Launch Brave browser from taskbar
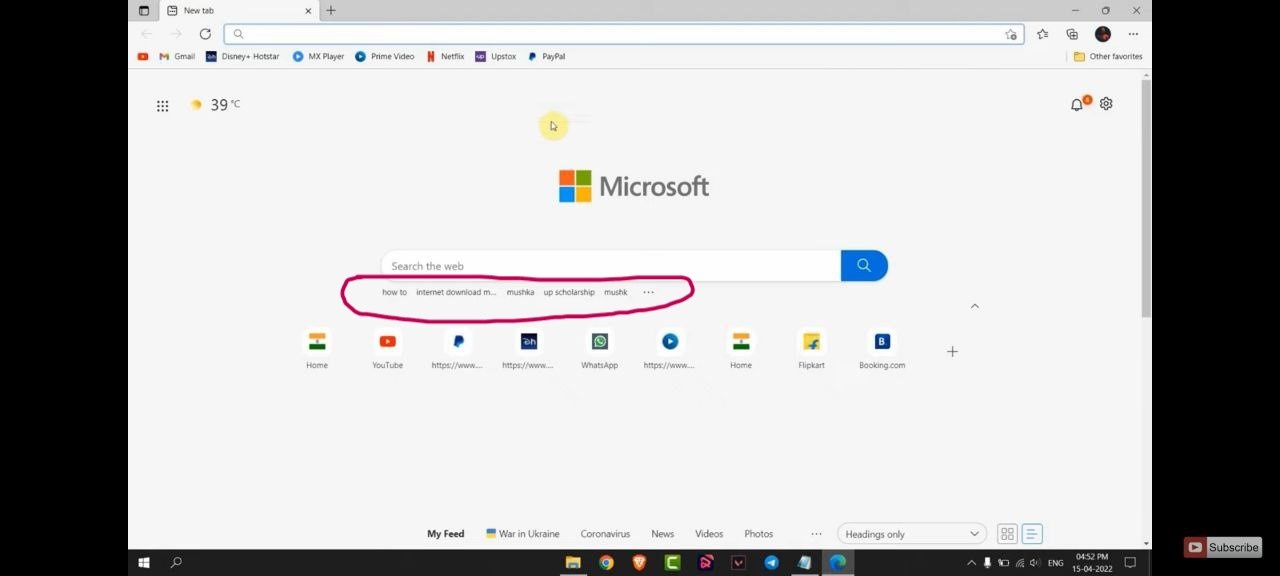This screenshot has height=576, width=1280. (639, 563)
